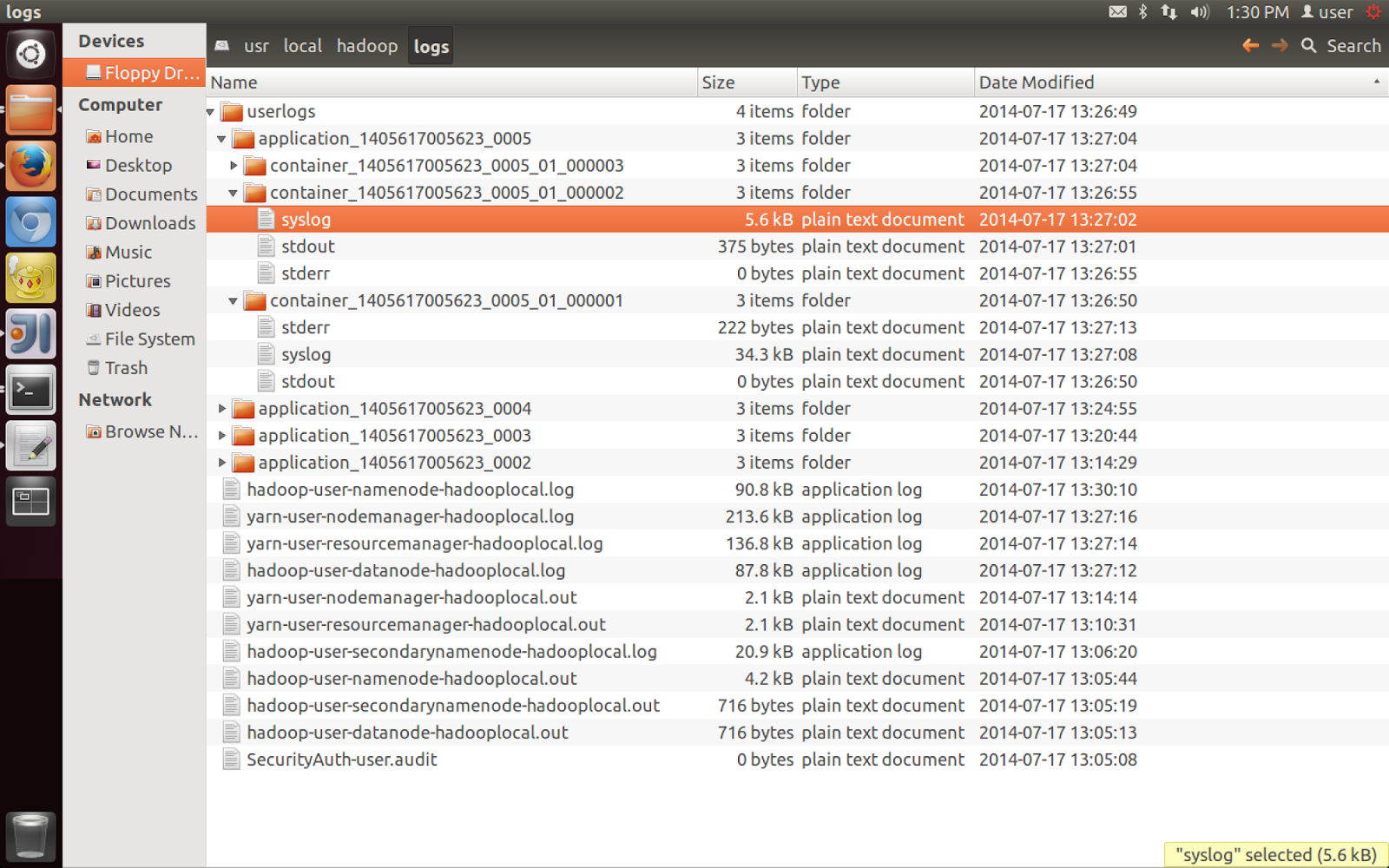Open the Trash from the launcher
The width and height of the screenshot is (1389, 868).
(30, 836)
